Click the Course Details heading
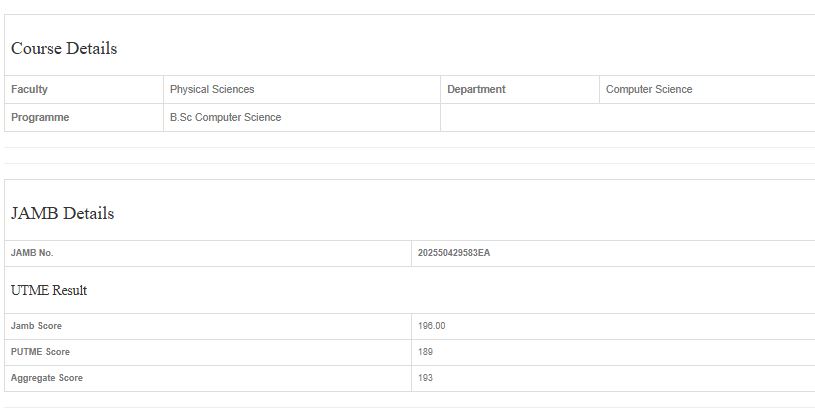This screenshot has width=815, height=414. point(64,49)
